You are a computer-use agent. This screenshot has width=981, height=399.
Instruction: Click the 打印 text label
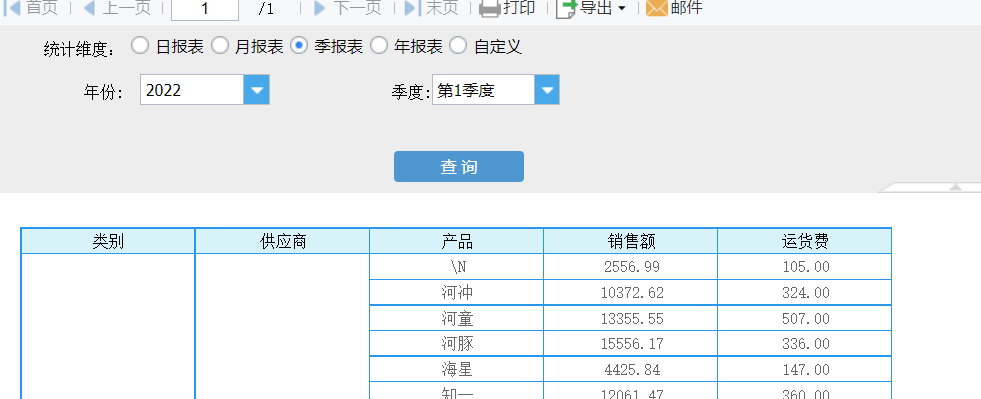519,8
